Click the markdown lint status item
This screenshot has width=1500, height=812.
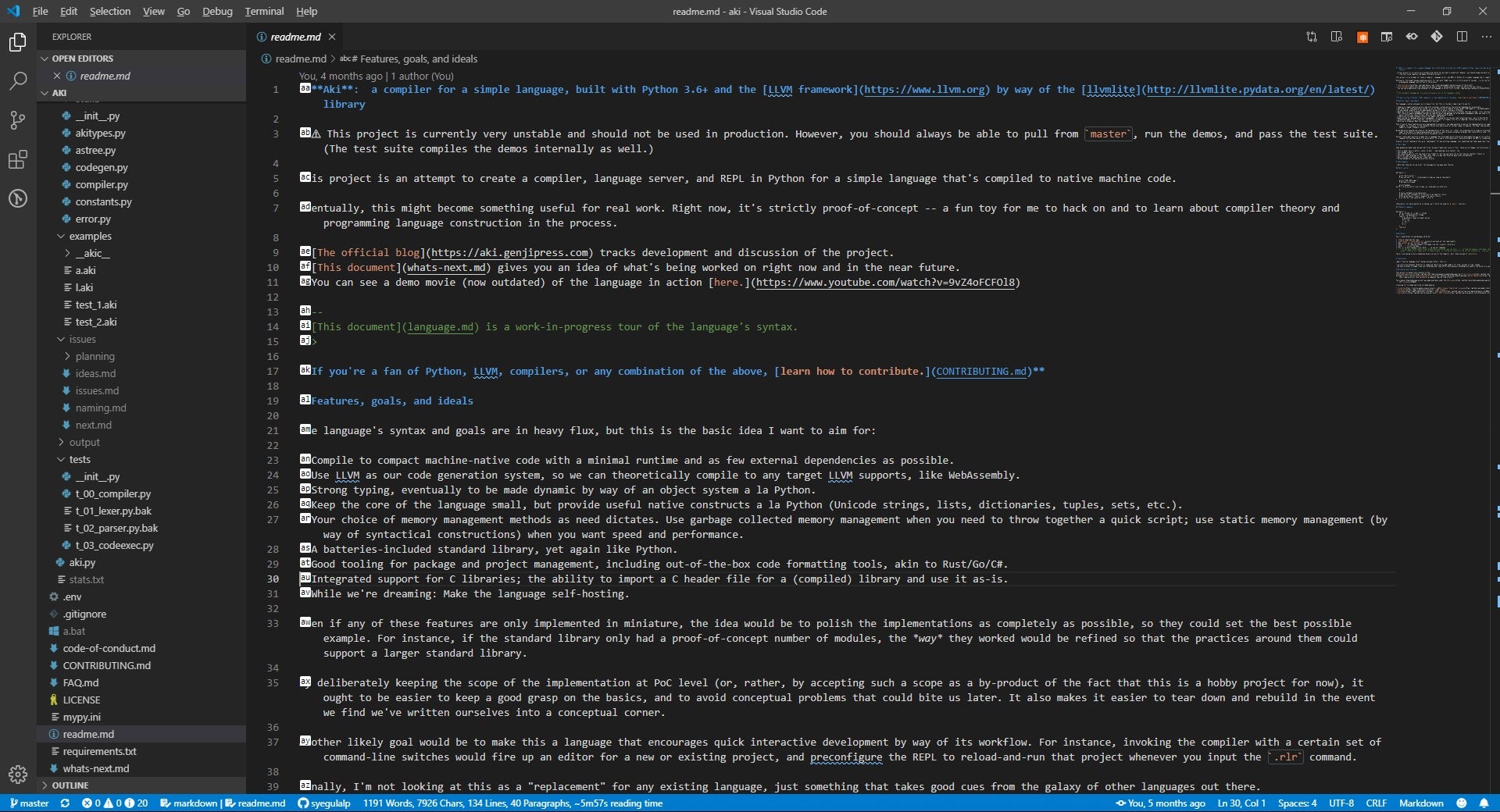click(x=223, y=803)
